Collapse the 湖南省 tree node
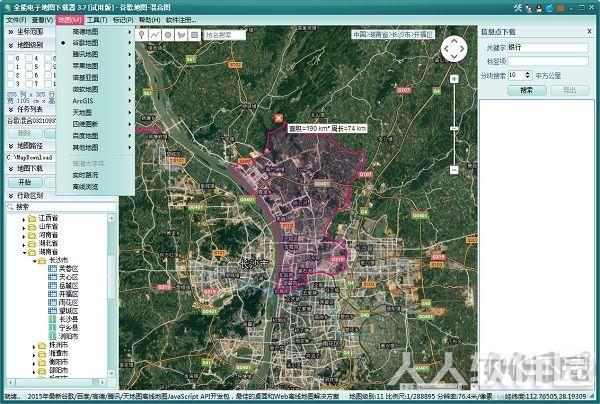 click(x=24, y=252)
